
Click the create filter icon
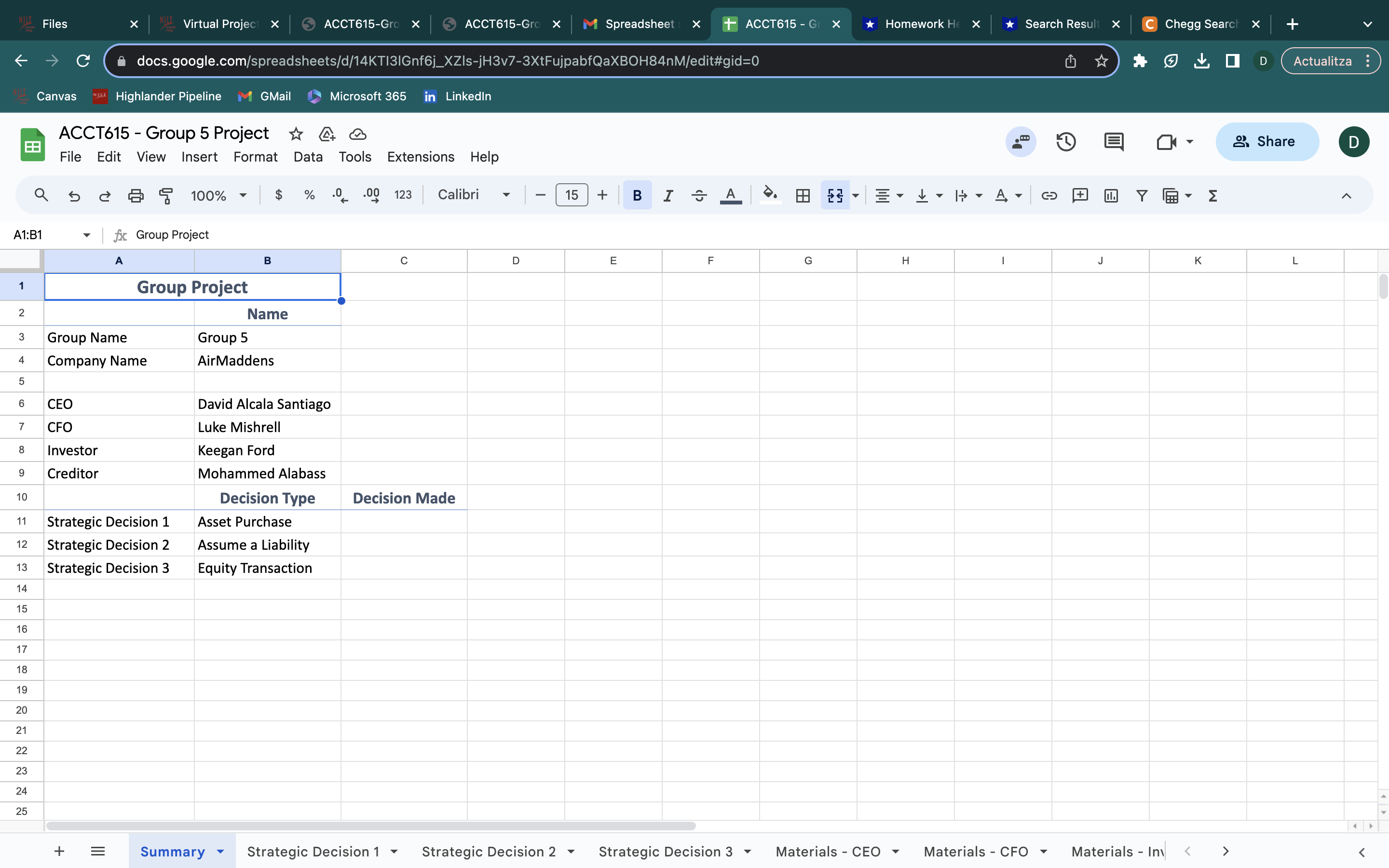[1142, 196]
